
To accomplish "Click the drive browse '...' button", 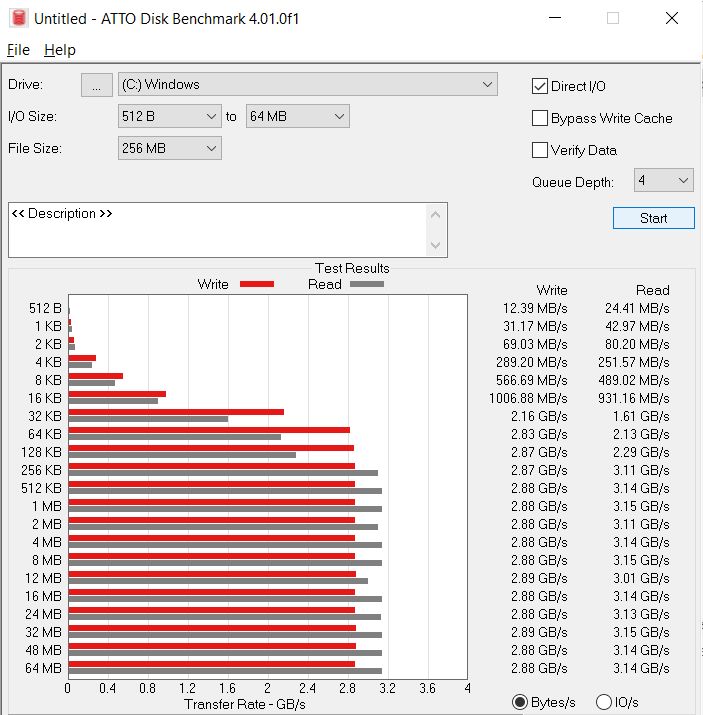I will [97, 85].
